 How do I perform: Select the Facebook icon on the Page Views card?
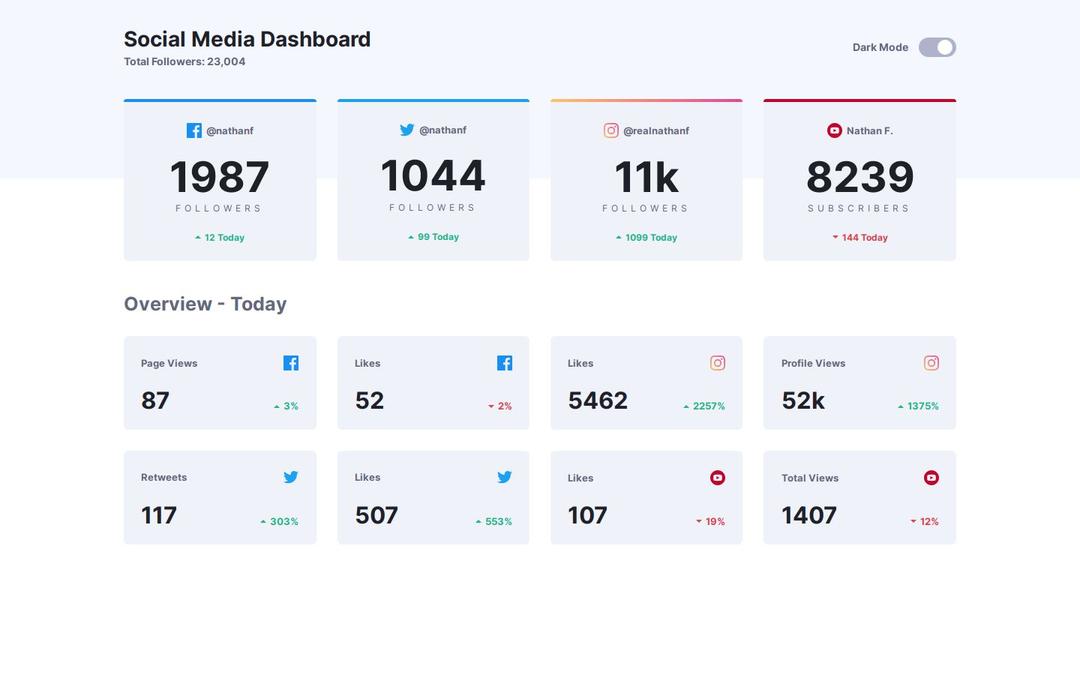coord(291,363)
